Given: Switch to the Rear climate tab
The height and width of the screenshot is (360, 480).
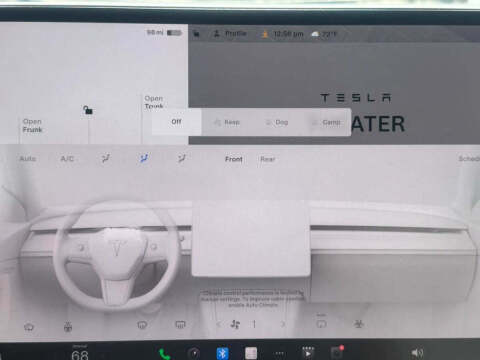Looking at the screenshot, I should (267, 159).
